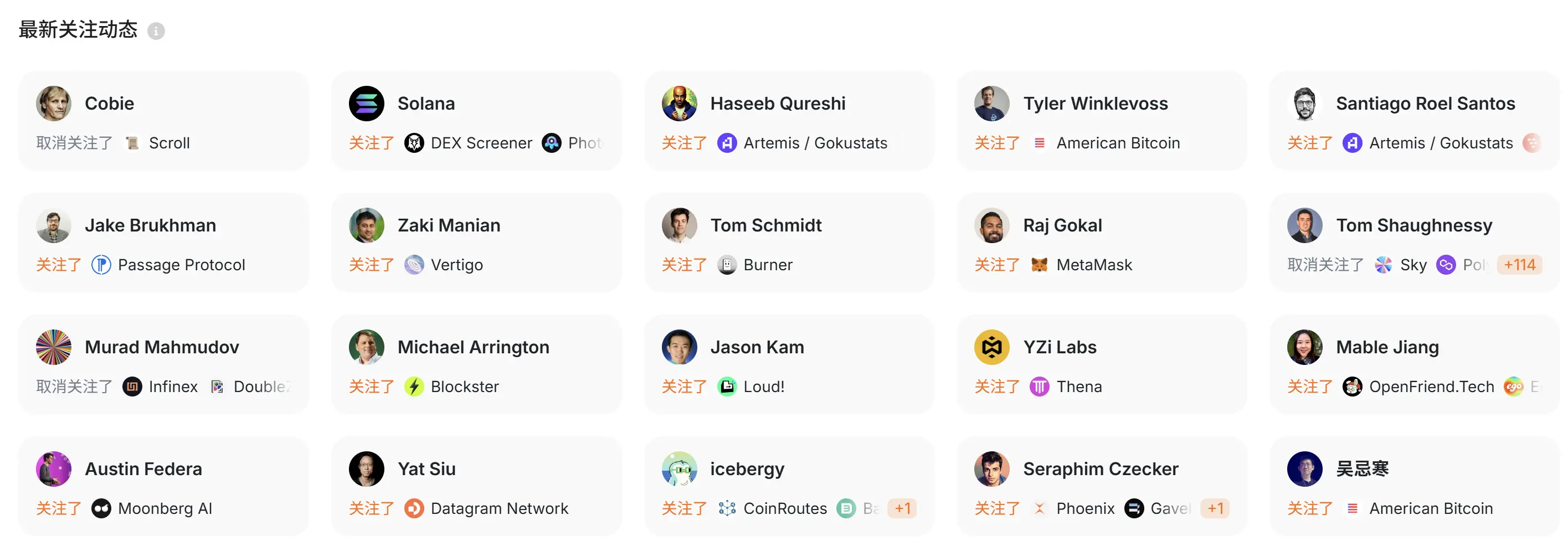This screenshot has height=551, width=1568.
Task: Click the YZi Labs avatar logo
Action: click(x=991, y=347)
